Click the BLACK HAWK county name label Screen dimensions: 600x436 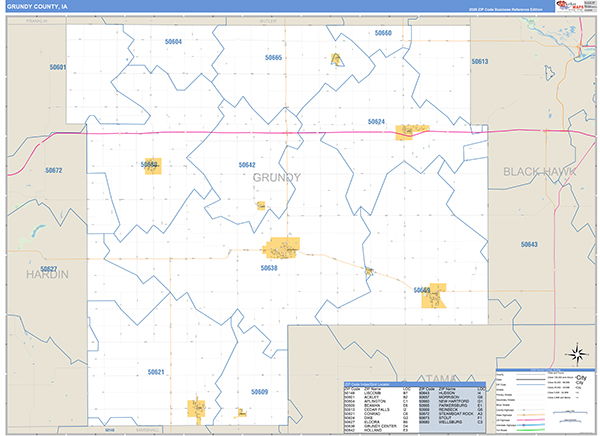(540, 171)
